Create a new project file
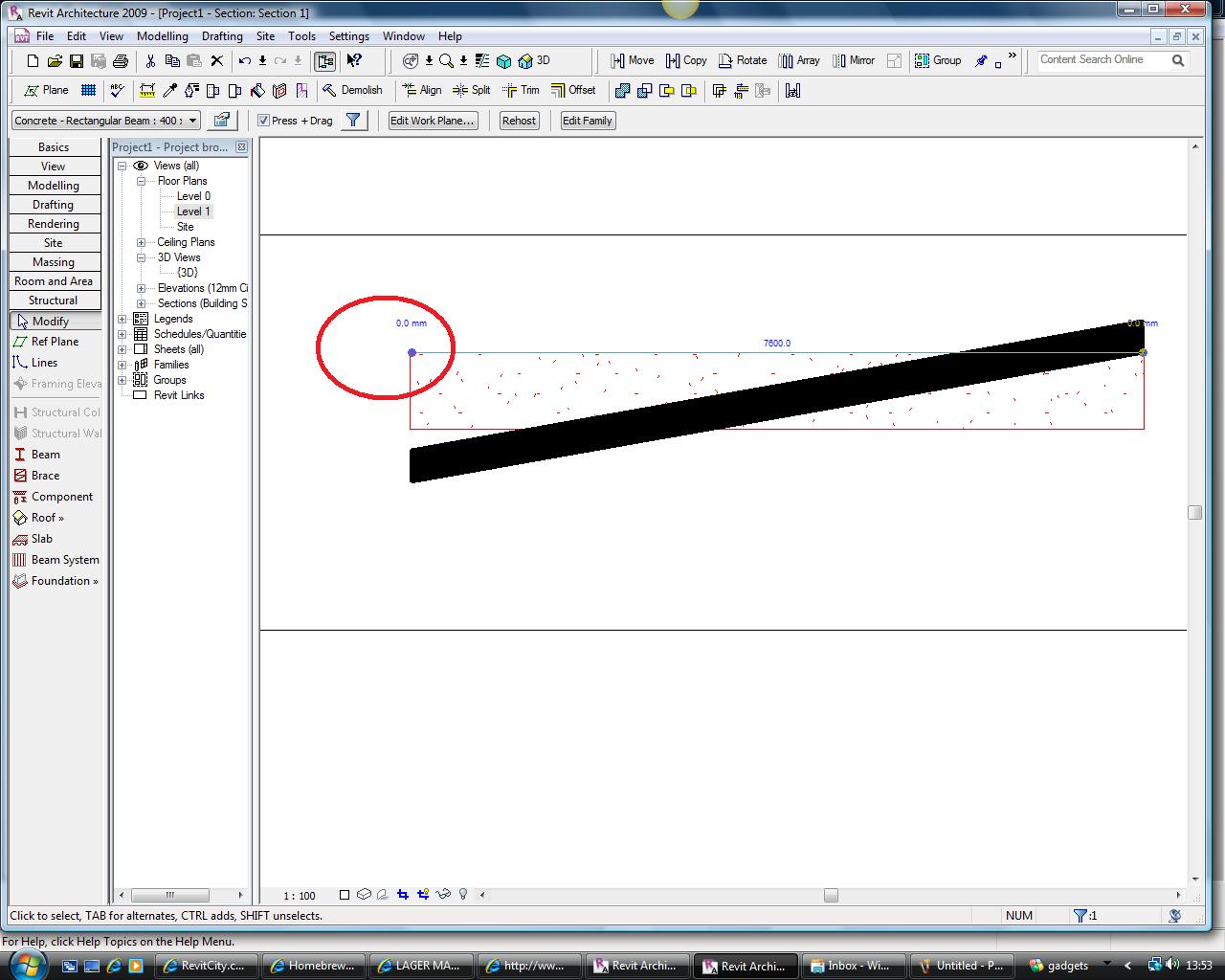1225x980 pixels. pyautogui.click(x=33, y=60)
